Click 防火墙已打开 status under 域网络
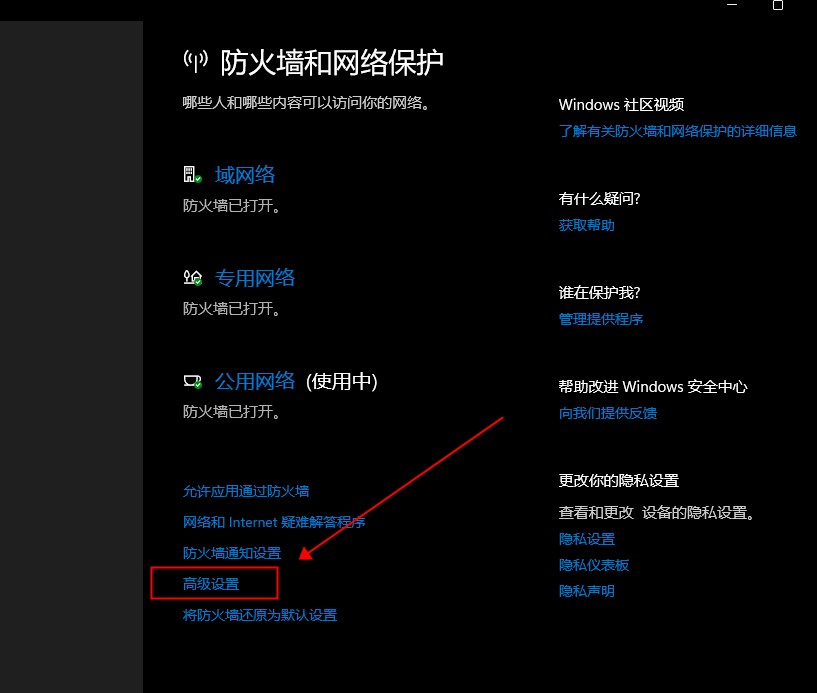 (x=232, y=206)
